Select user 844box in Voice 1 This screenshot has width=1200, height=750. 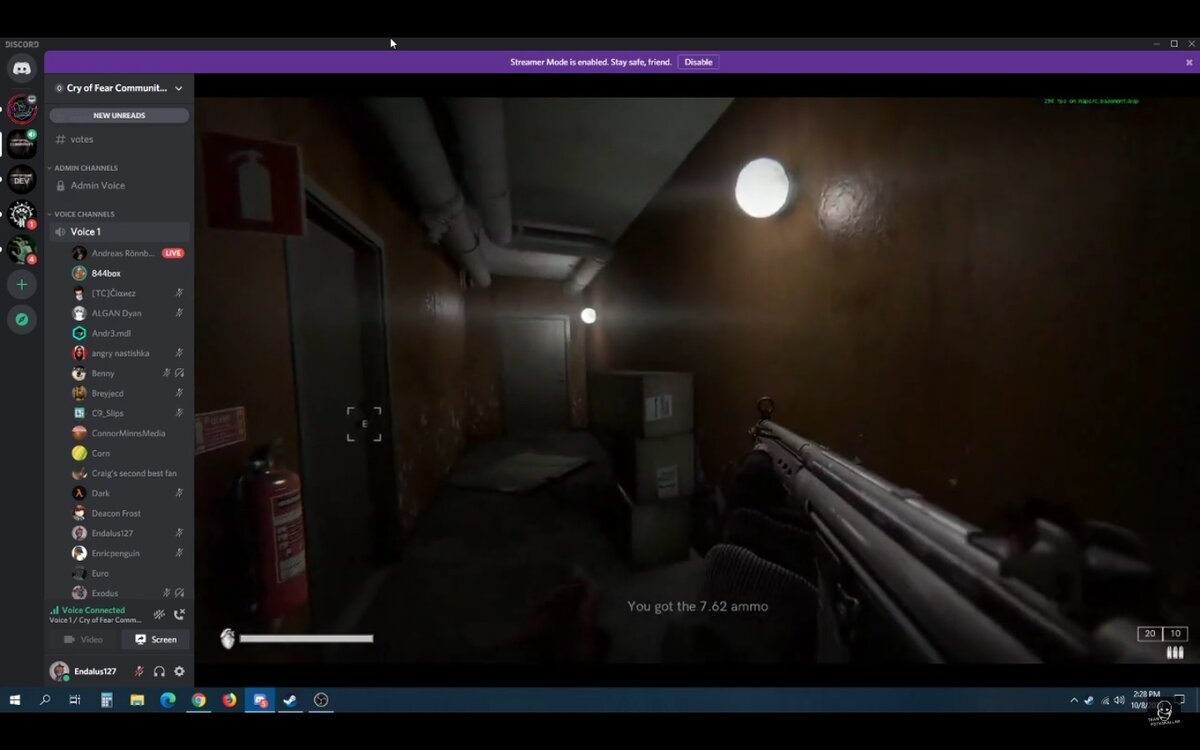[128, 273]
